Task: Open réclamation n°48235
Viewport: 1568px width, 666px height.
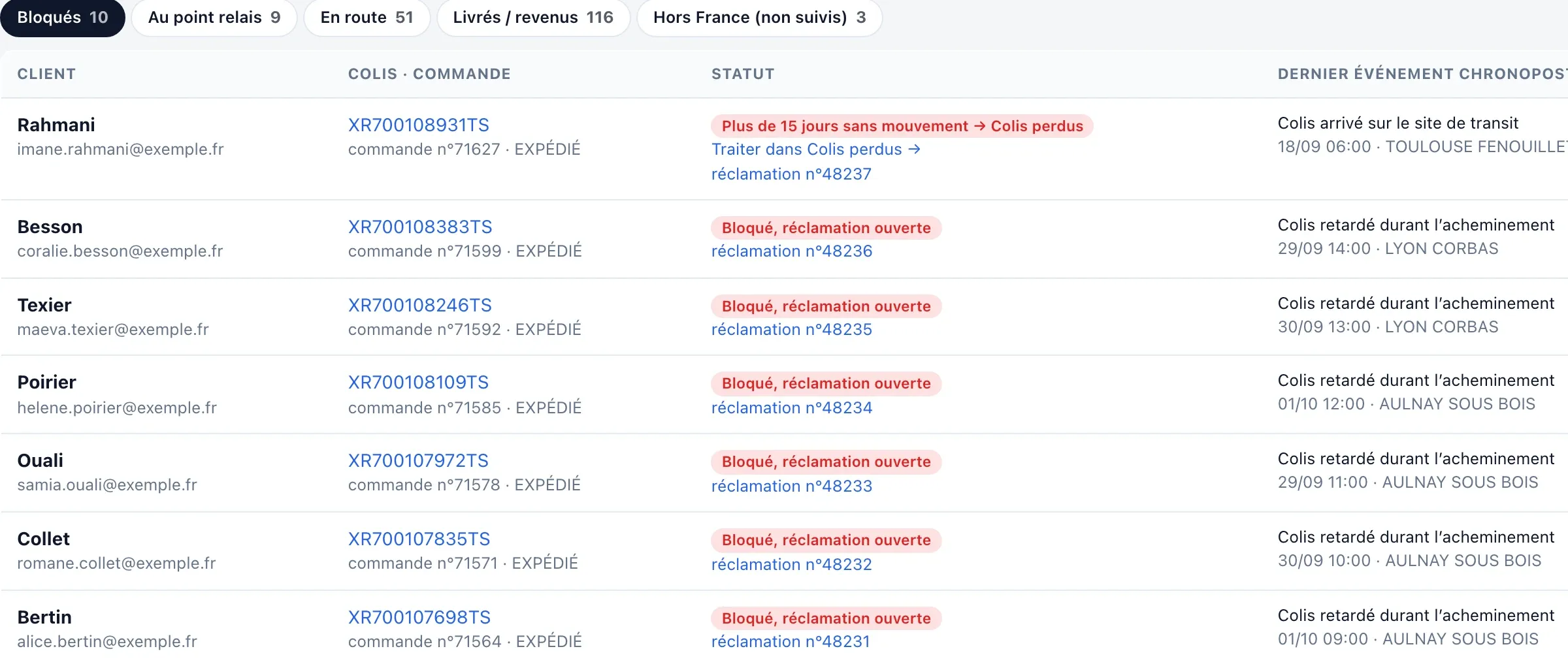Action: pos(792,330)
